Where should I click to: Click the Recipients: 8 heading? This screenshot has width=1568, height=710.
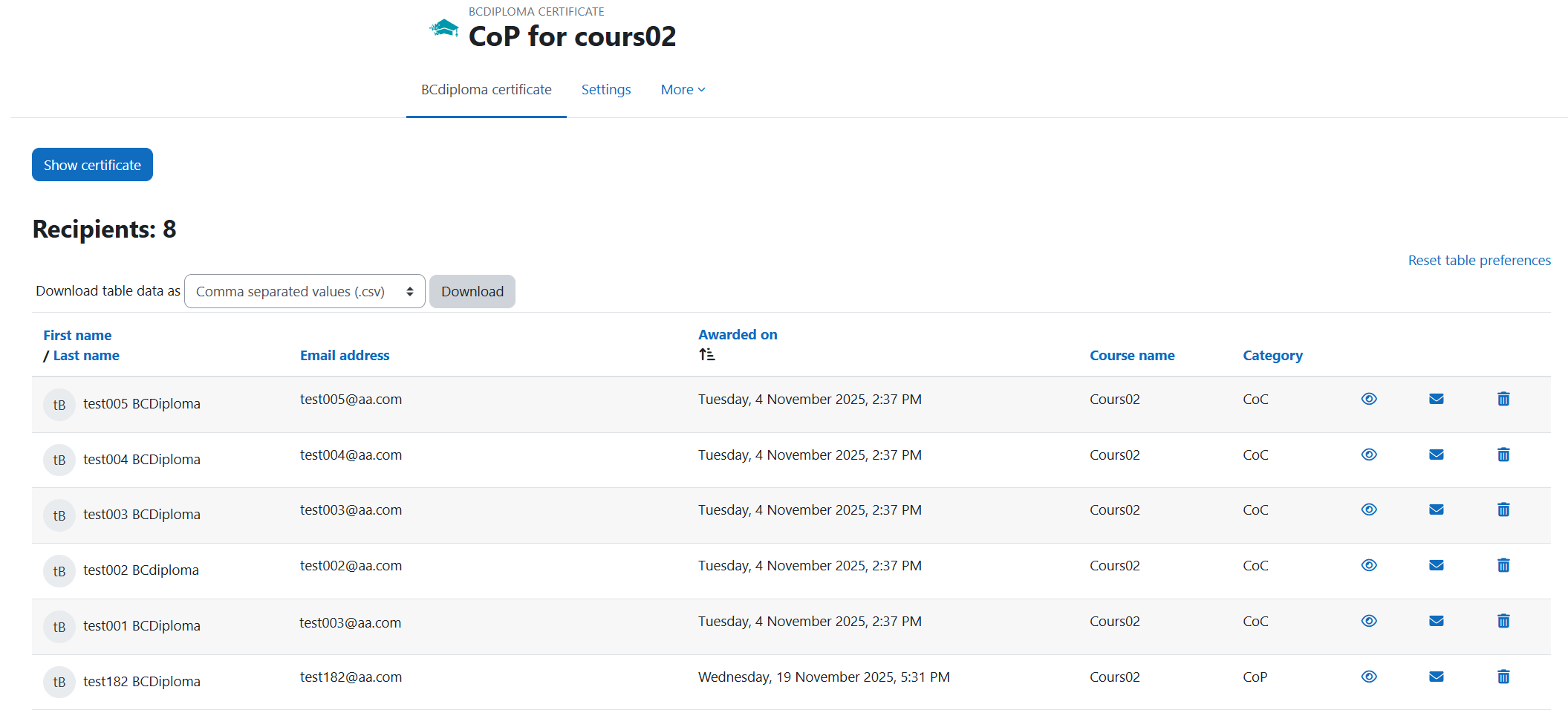(x=105, y=229)
